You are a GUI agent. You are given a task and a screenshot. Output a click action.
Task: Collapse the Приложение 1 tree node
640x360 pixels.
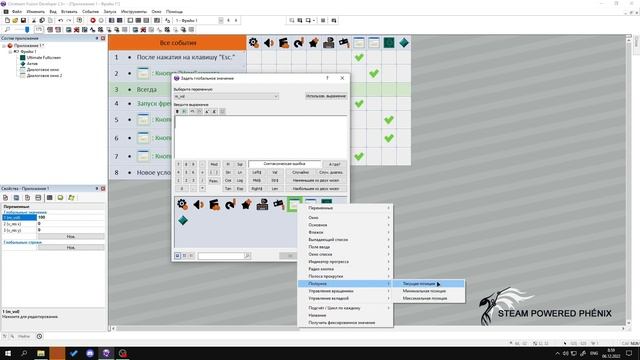[x=4, y=46]
